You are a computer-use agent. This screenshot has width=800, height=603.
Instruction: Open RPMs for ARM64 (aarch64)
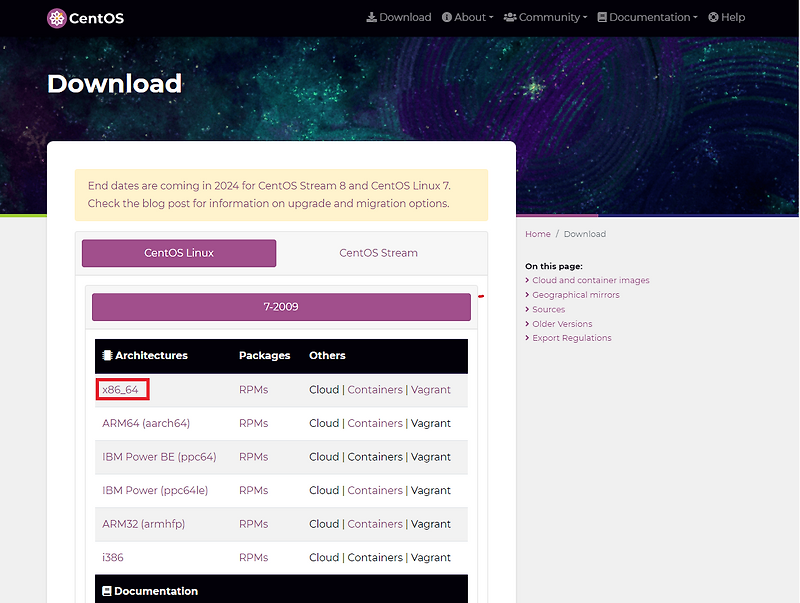coord(254,423)
